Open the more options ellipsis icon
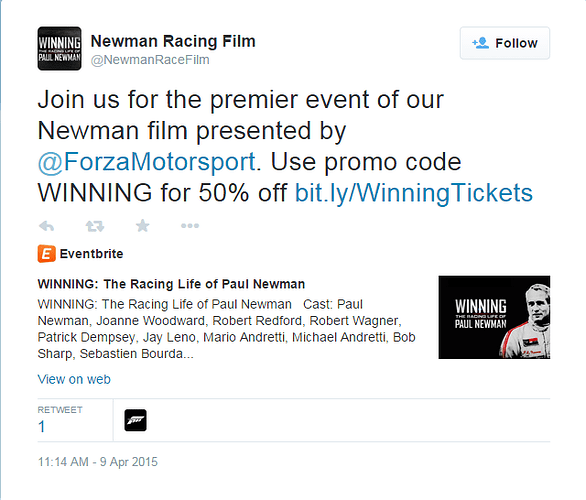This screenshot has width=586, height=500. point(190,226)
